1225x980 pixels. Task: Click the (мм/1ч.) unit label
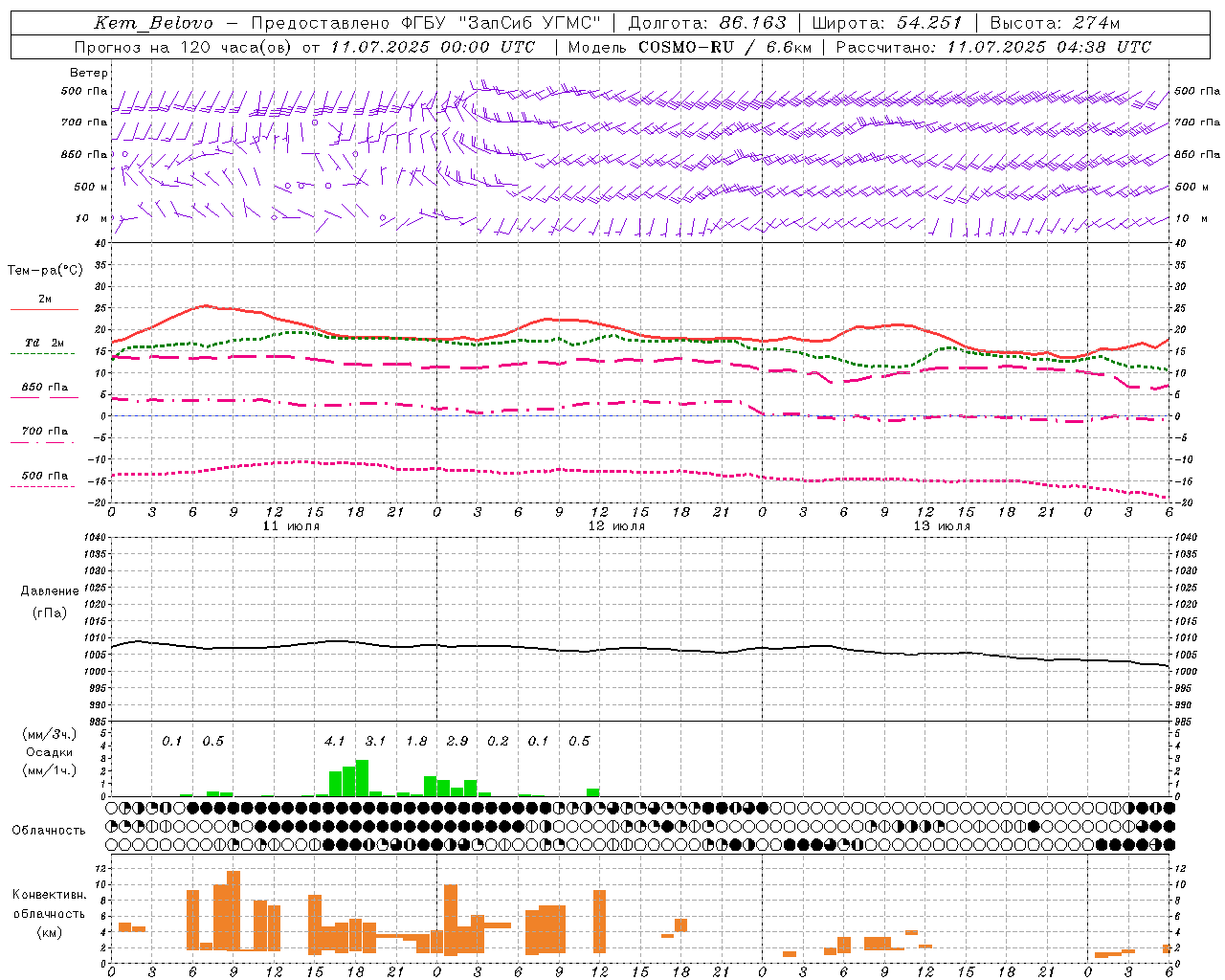click(49, 770)
